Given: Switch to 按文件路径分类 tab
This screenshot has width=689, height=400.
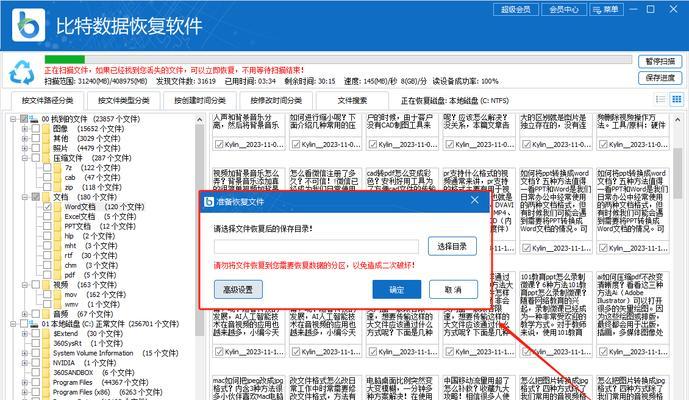Looking at the screenshot, I should click(47, 101).
